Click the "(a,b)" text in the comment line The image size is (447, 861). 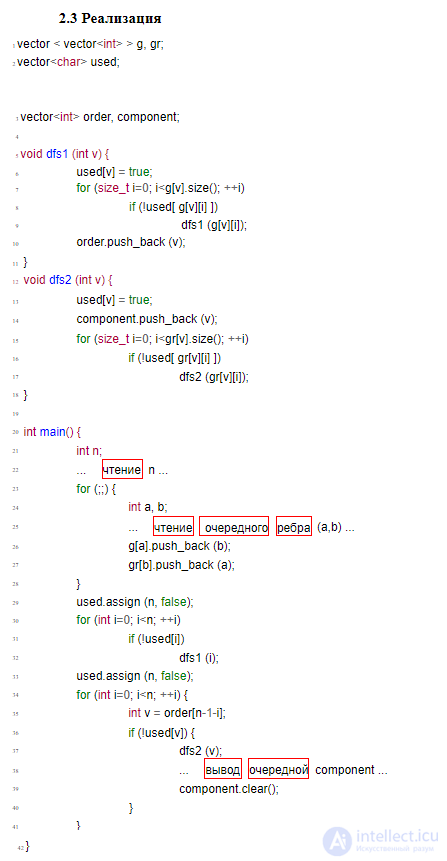pos(329,528)
